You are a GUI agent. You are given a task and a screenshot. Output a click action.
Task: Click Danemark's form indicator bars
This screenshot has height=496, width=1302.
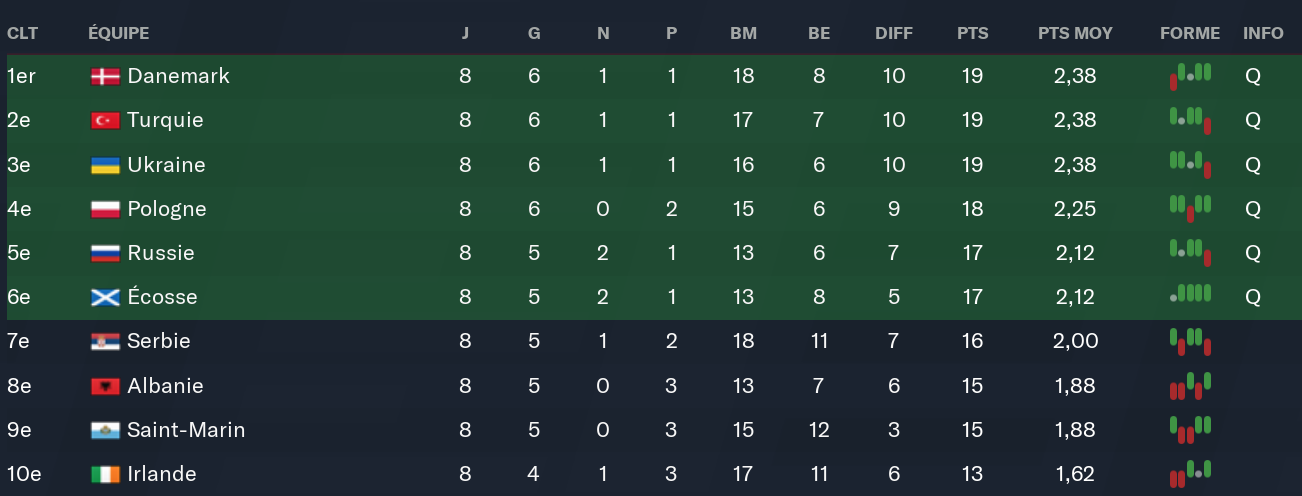coord(1190,75)
